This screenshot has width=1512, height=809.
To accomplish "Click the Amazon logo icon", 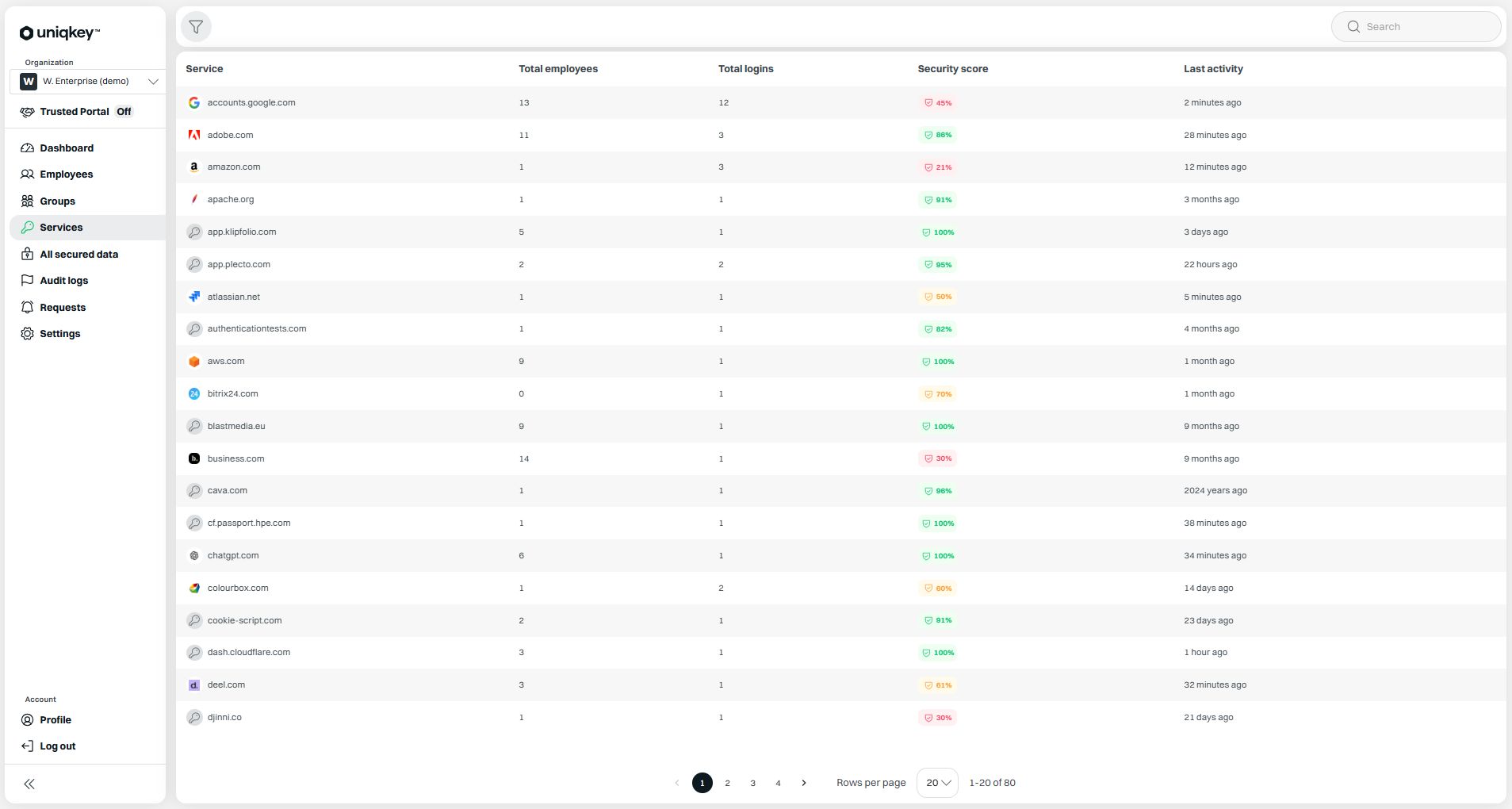I will pos(194,167).
